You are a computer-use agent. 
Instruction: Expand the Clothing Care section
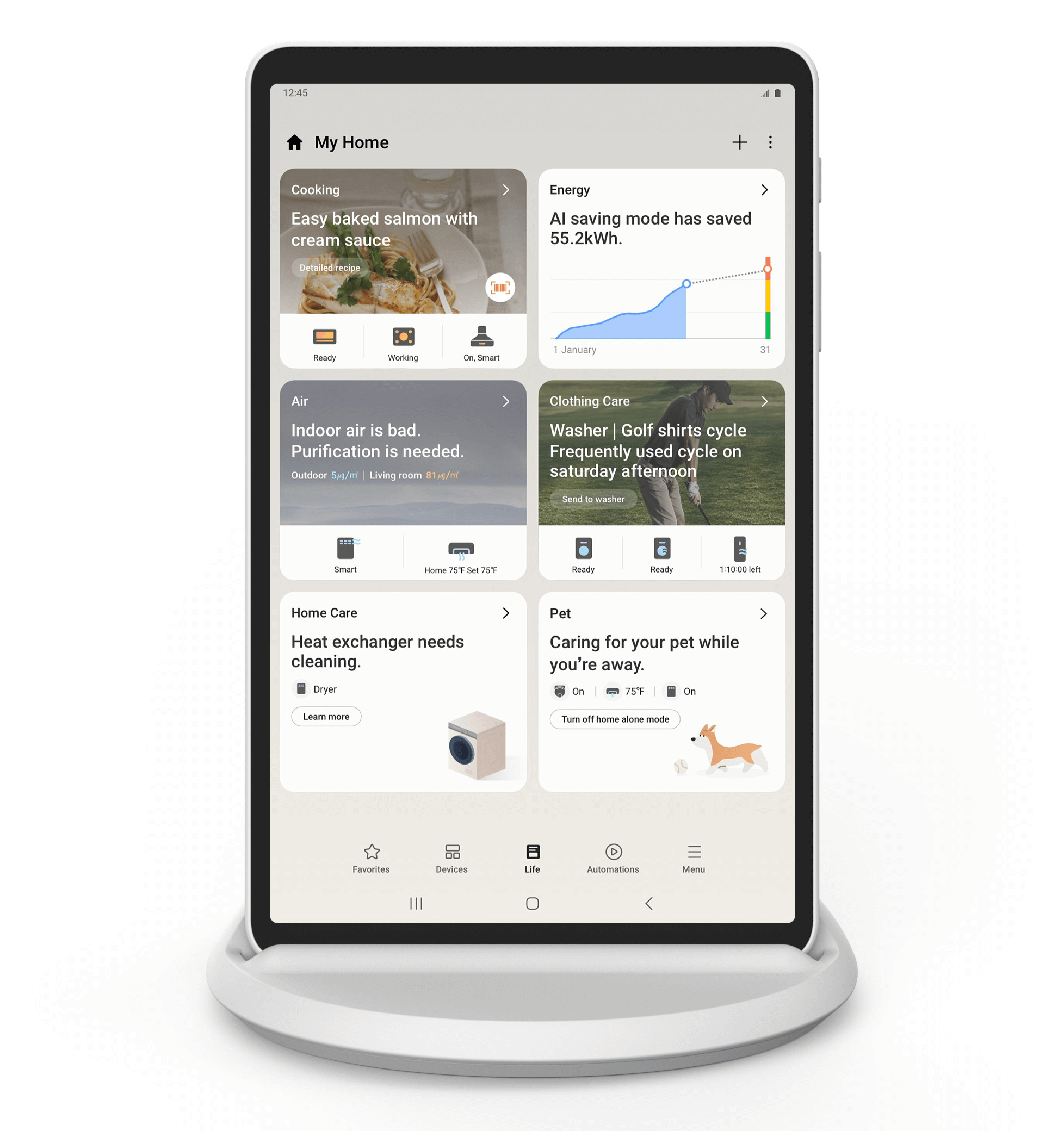(x=766, y=400)
